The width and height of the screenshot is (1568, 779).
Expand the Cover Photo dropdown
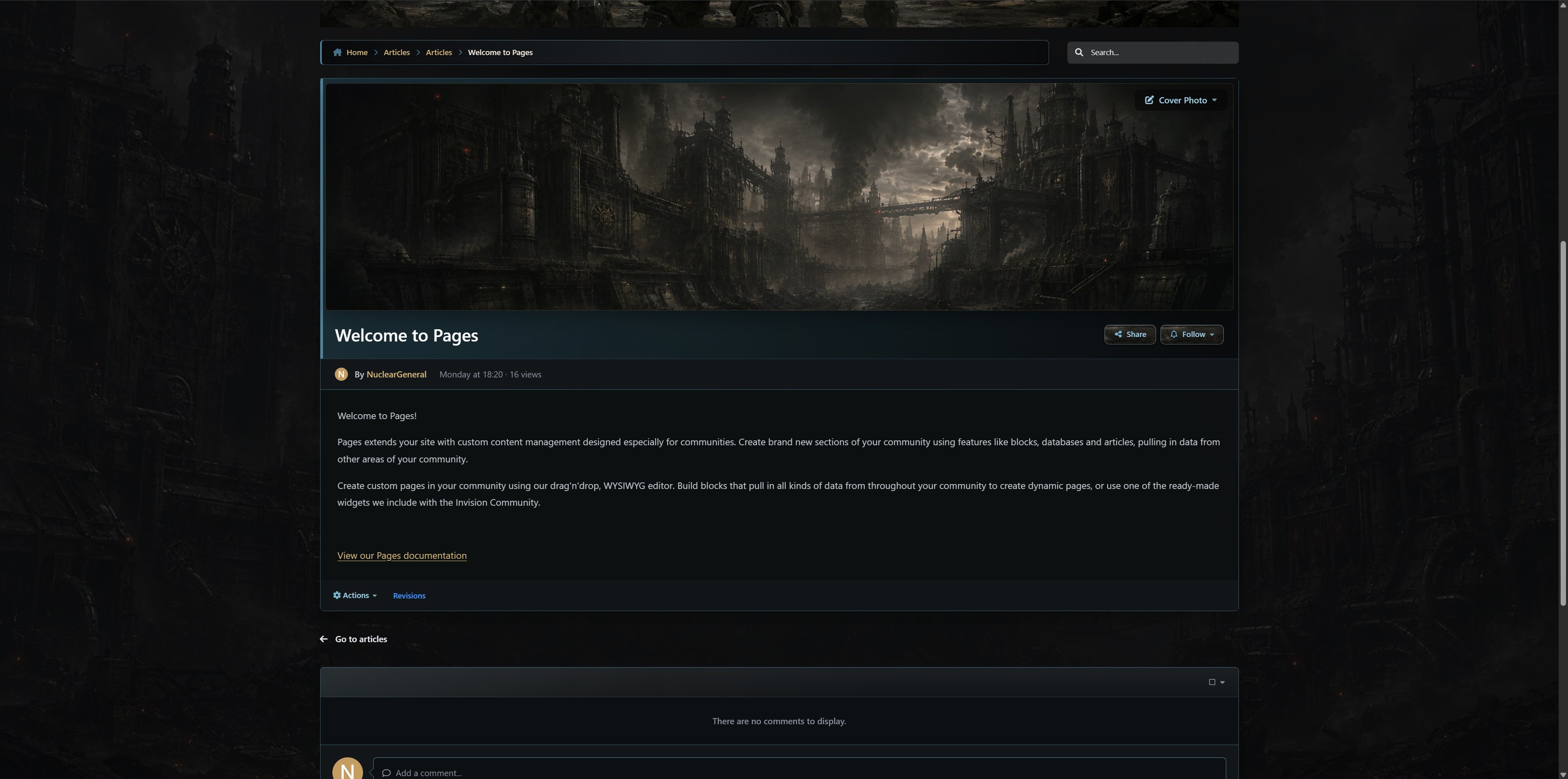pos(1214,100)
